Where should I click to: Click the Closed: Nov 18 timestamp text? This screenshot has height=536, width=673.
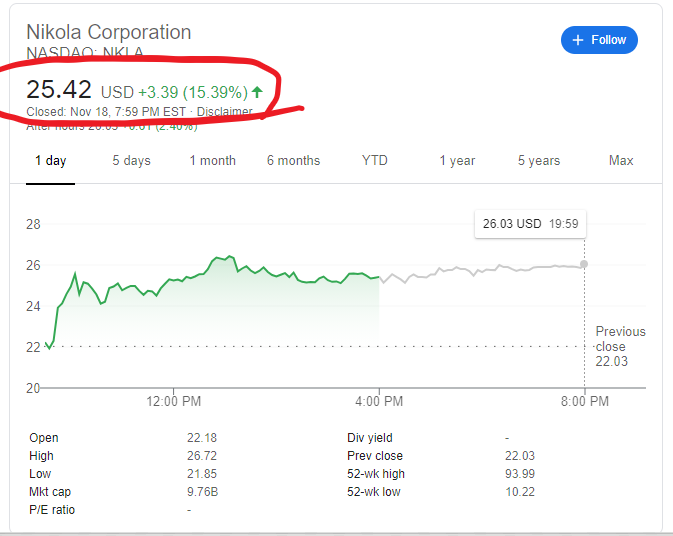(x=106, y=112)
